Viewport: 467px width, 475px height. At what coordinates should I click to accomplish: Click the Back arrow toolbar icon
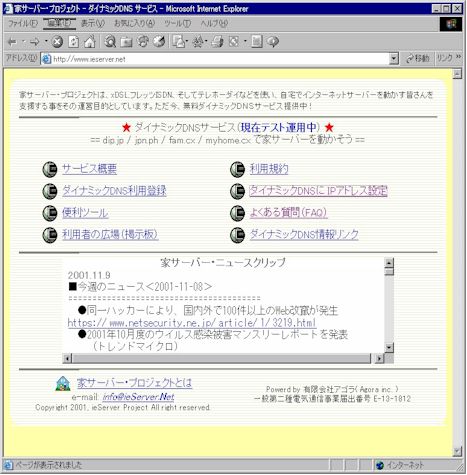(12, 42)
